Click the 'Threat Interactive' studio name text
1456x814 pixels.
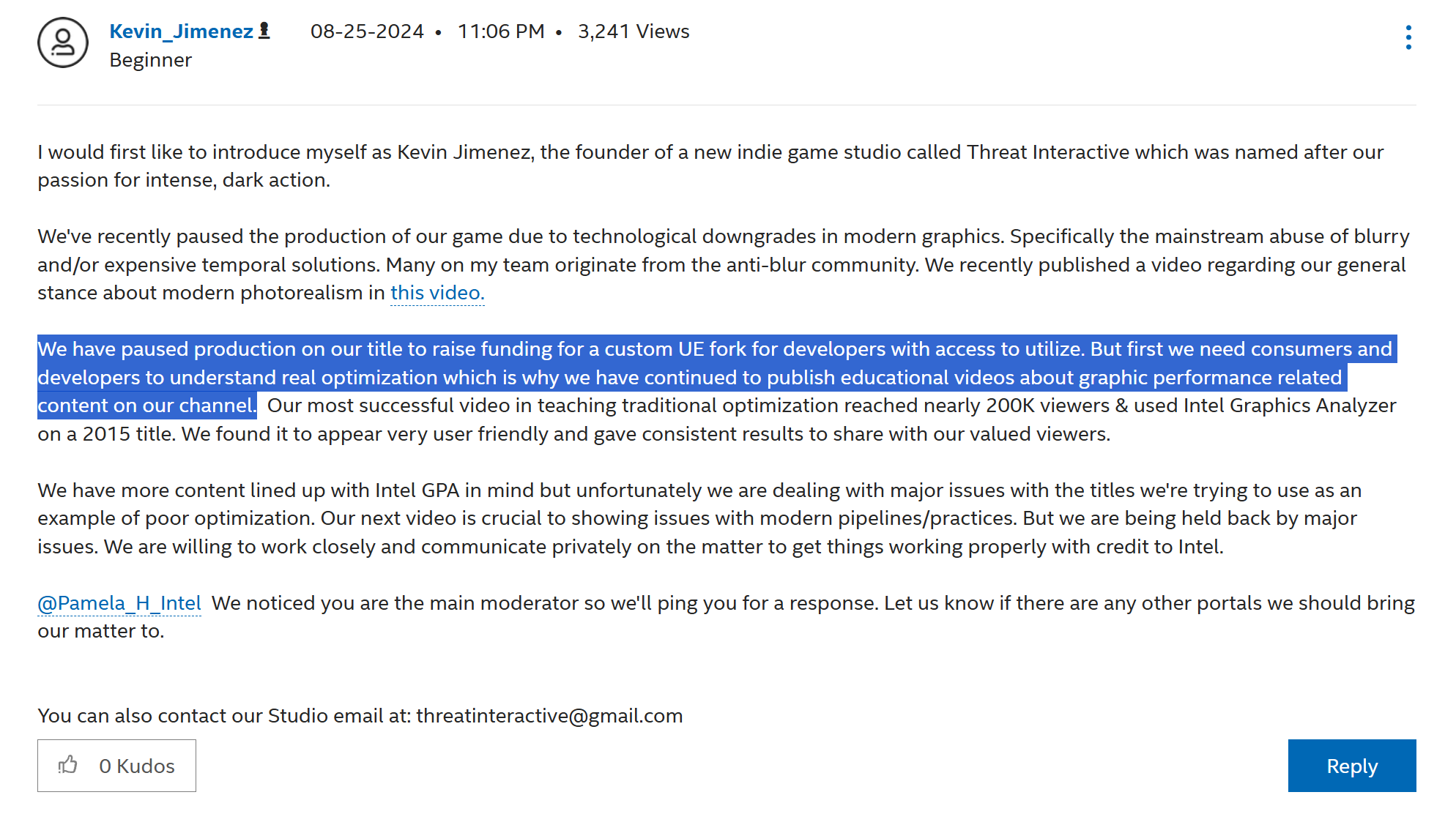tap(1048, 152)
